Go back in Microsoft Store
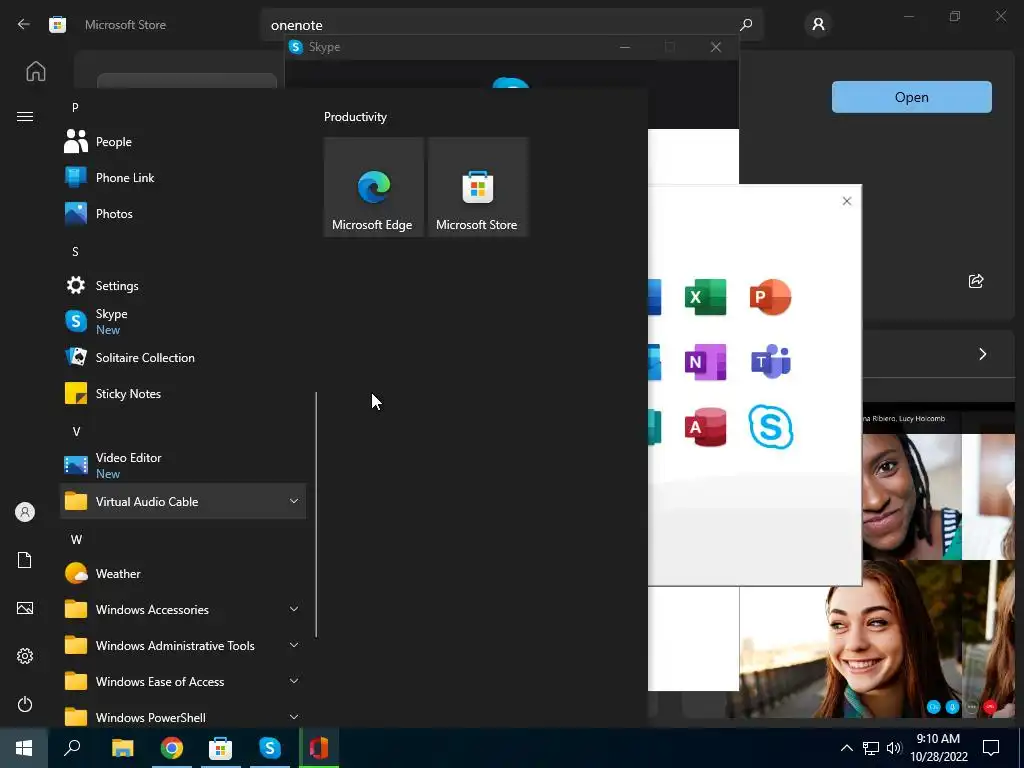Image resolution: width=1024 pixels, height=768 pixels. (24, 25)
